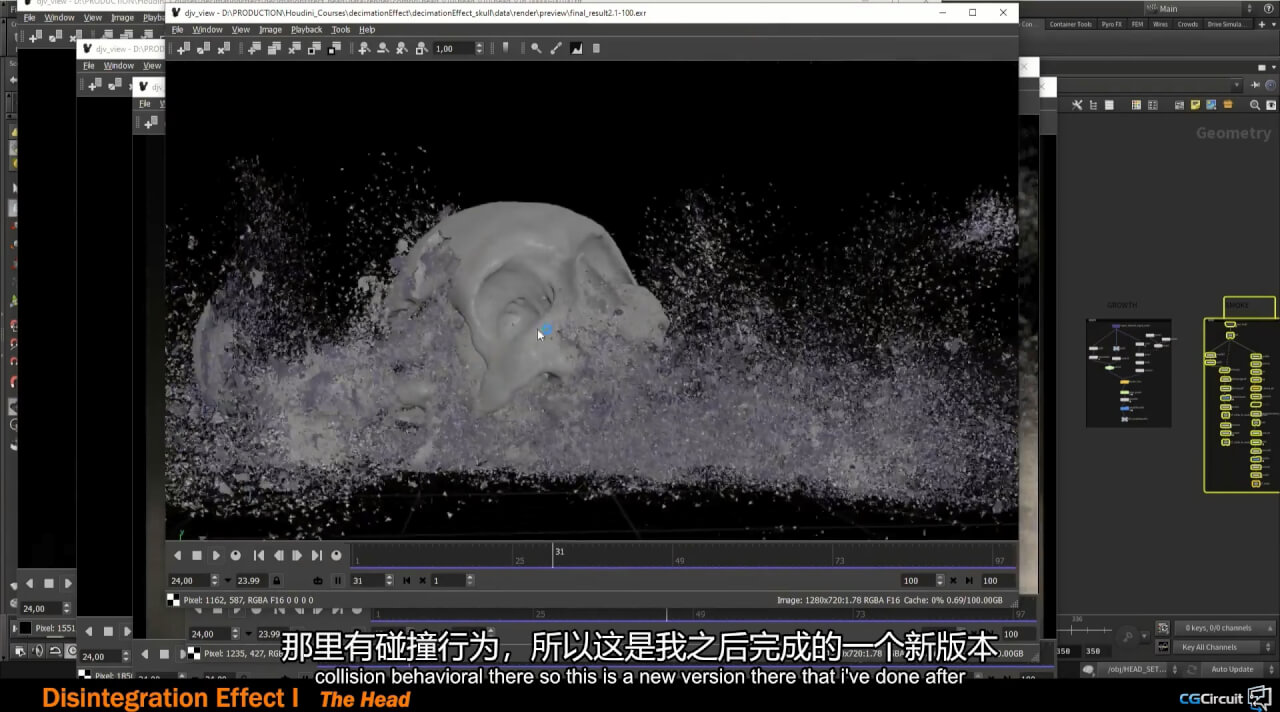Screen dimensions: 1280x712
Task: Step back one frame in djv_view
Action: (279, 555)
